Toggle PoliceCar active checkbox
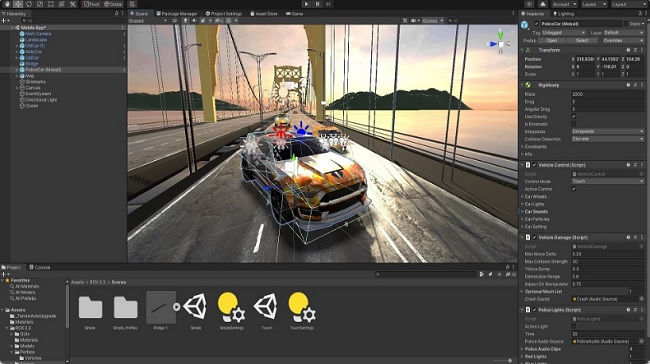 click(x=536, y=24)
